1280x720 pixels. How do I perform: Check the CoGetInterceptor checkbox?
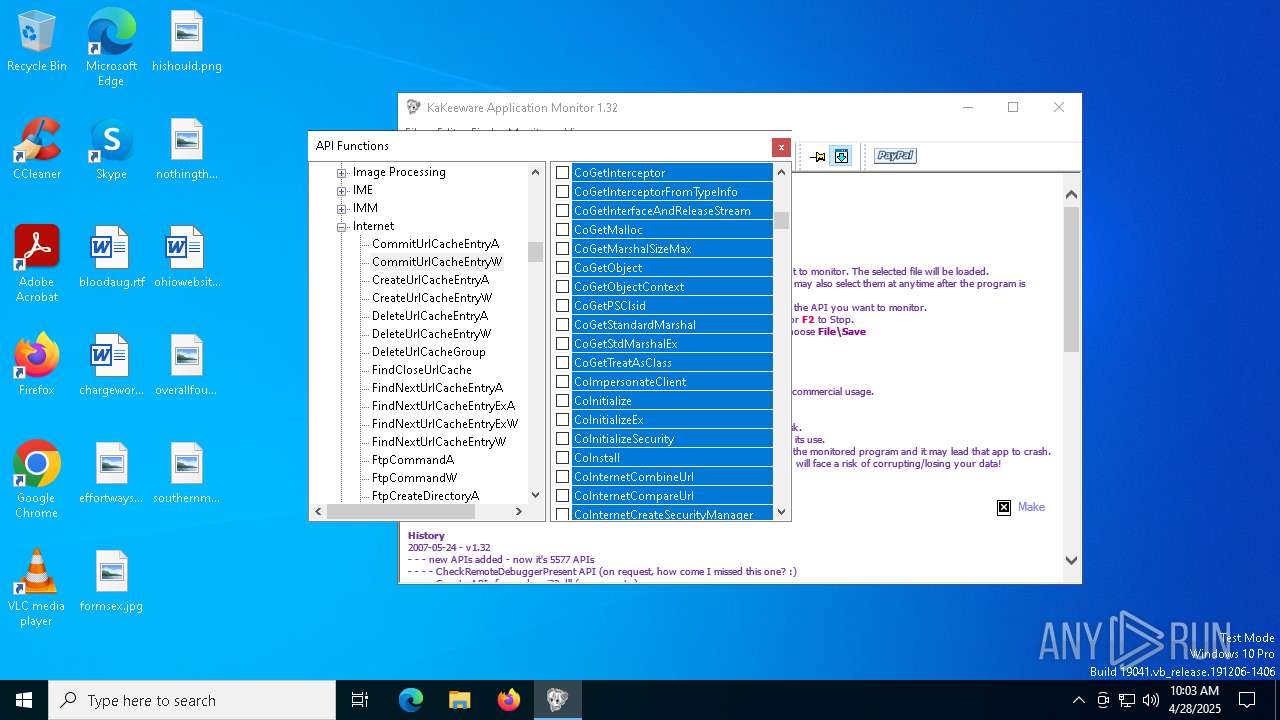point(562,173)
